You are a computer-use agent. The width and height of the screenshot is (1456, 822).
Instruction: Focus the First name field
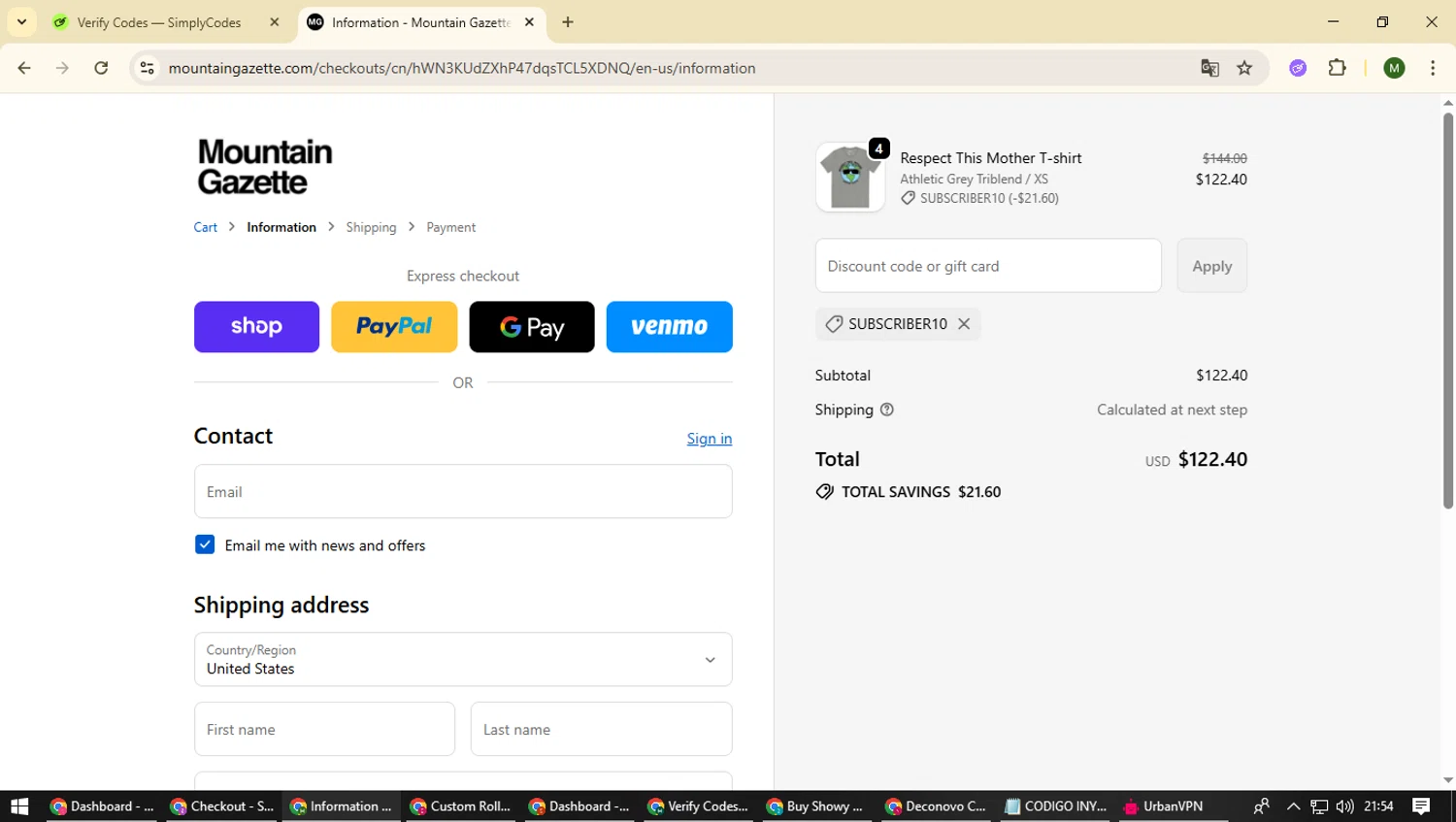(x=324, y=729)
